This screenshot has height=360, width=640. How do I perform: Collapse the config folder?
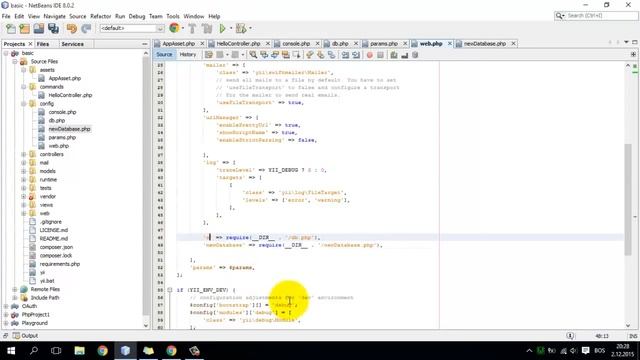(x=24, y=104)
